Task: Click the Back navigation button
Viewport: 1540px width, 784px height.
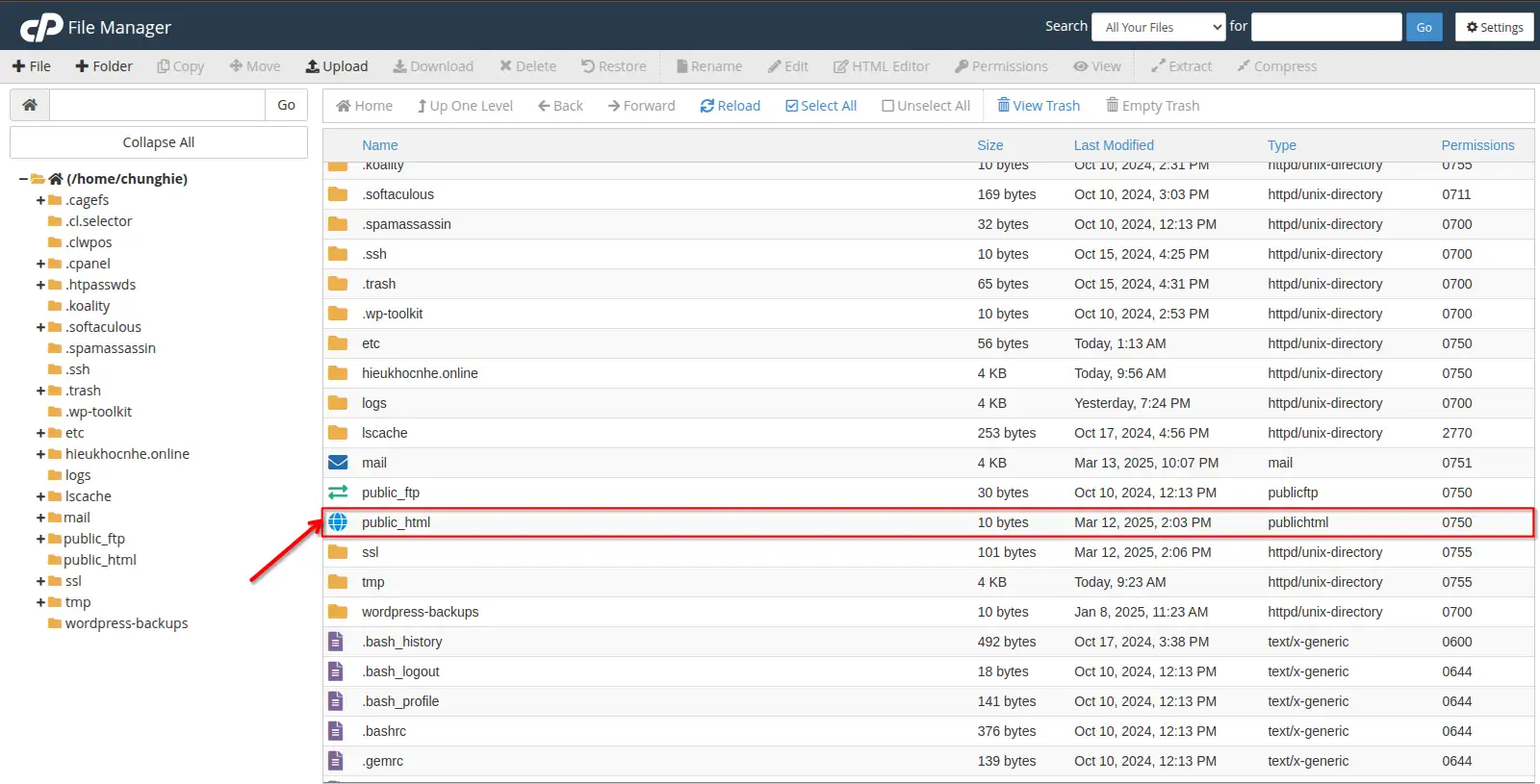Action: pos(560,106)
